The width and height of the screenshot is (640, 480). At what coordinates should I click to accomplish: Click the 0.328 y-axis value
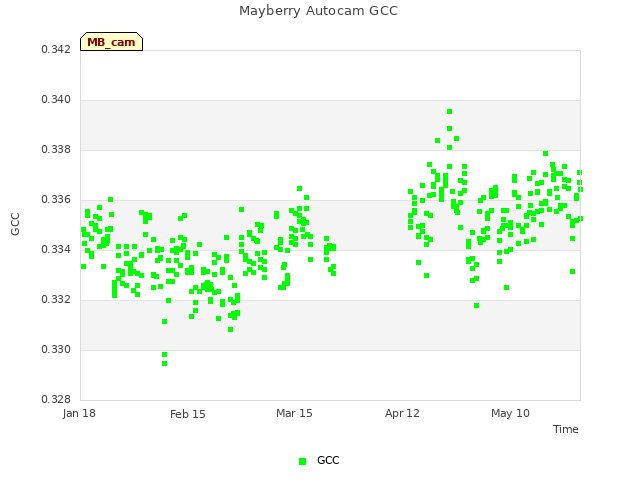56,399
